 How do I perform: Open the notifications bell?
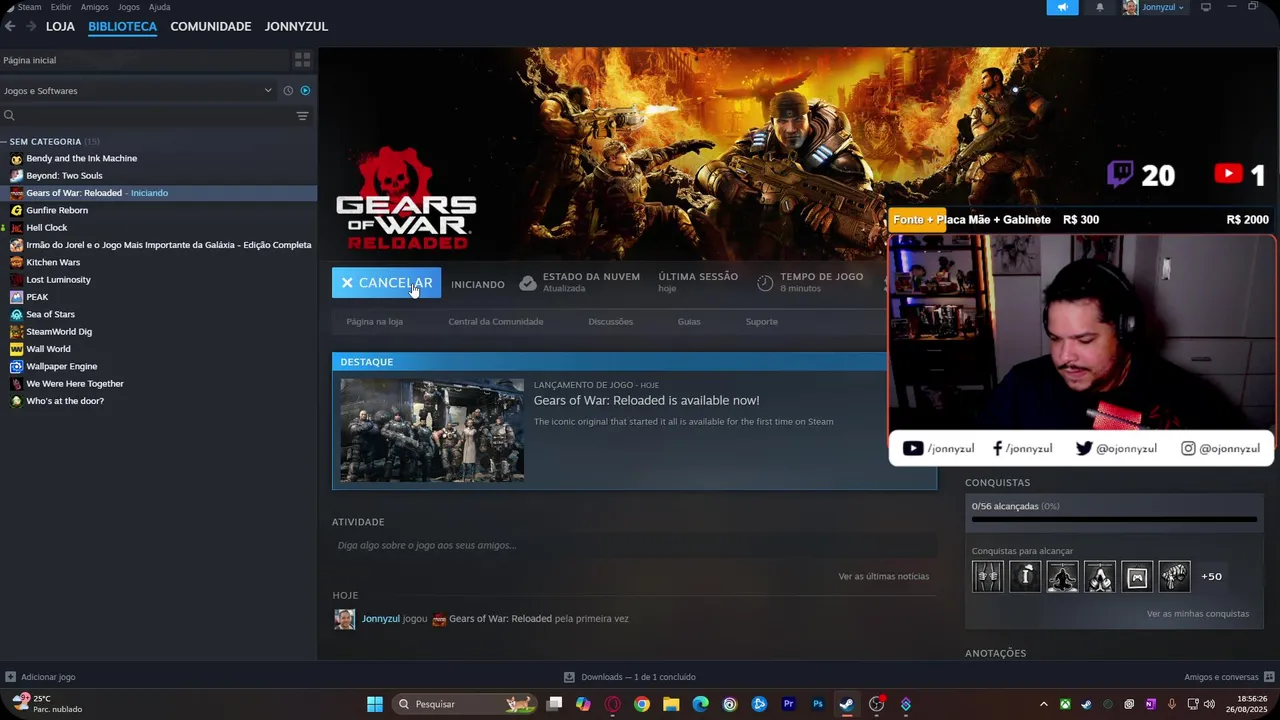(x=1100, y=7)
